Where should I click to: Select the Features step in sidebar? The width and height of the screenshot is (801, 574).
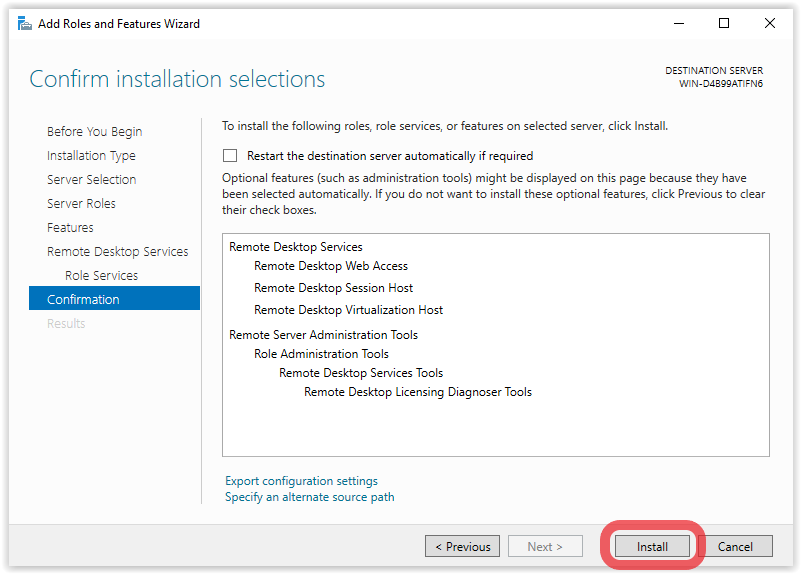(70, 228)
